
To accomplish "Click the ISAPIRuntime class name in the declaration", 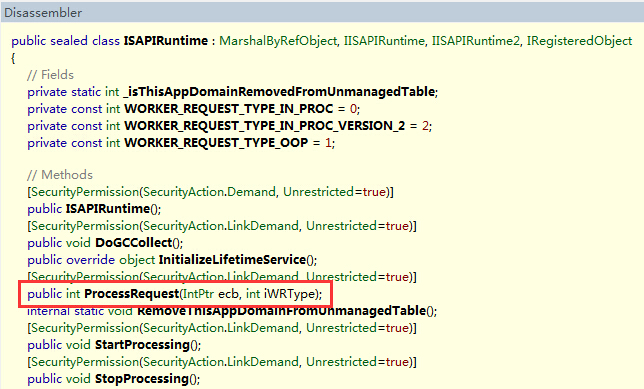I will tap(166, 41).
